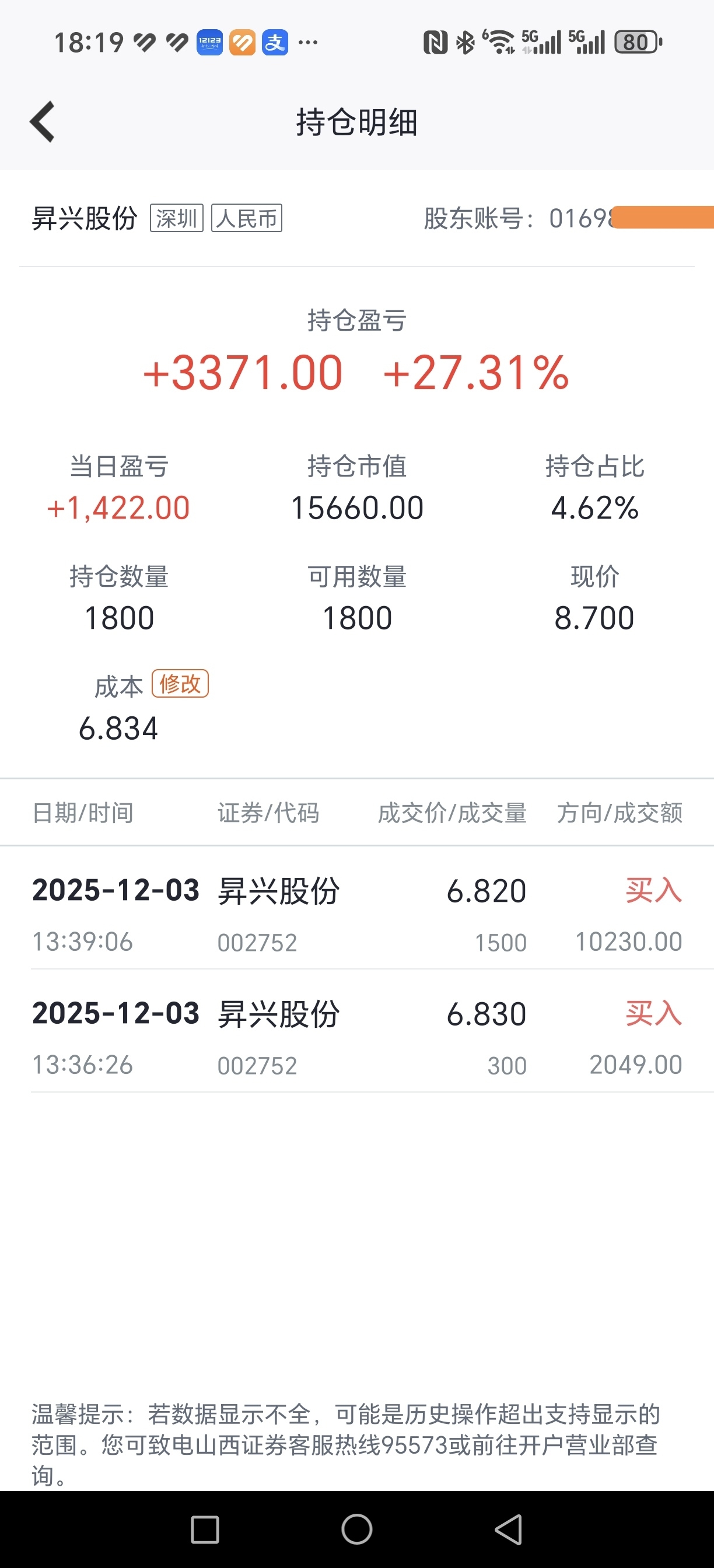Tap the Bluetooth status icon
The image size is (714, 1568).
[466, 43]
